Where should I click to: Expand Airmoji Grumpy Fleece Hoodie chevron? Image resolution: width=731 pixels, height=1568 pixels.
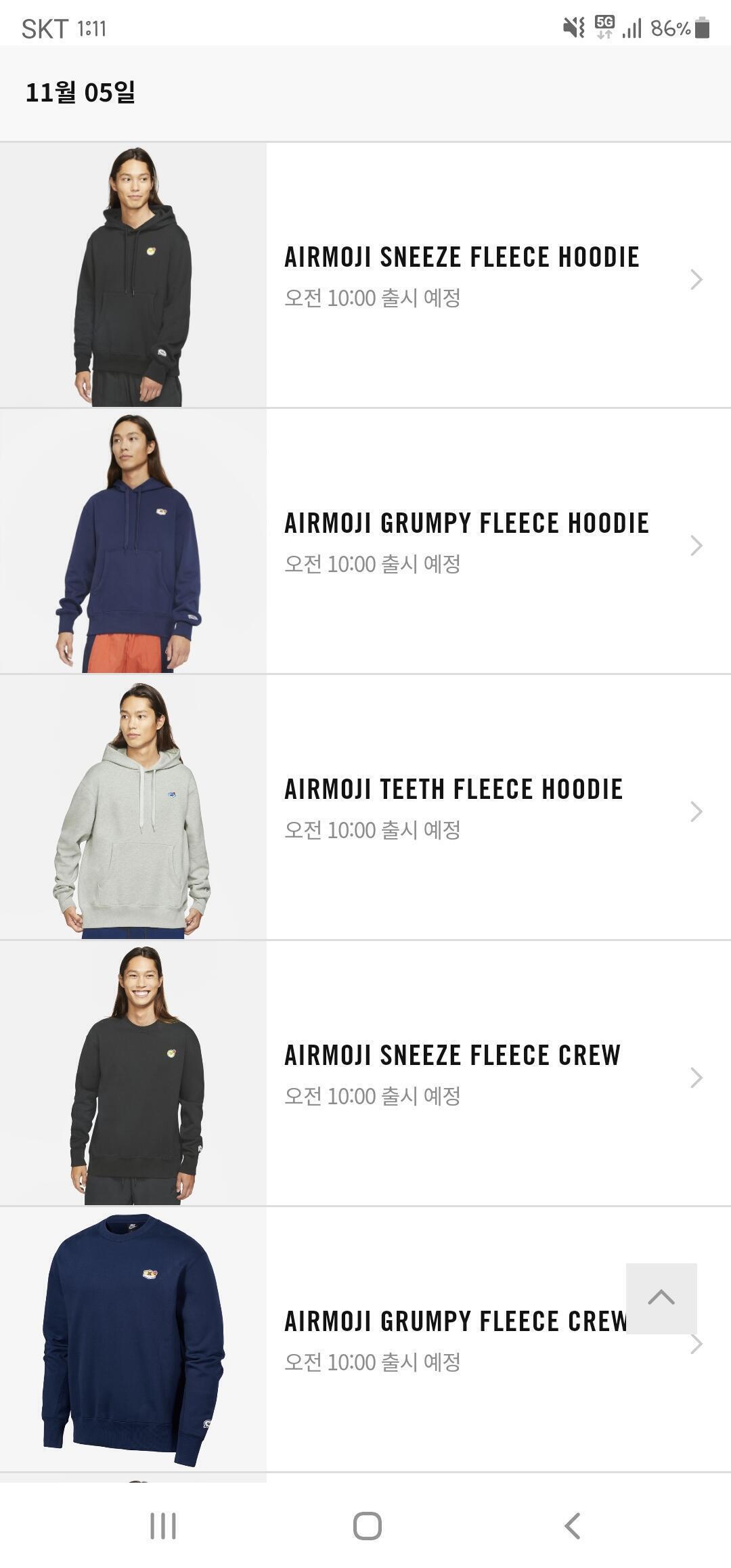coord(696,545)
